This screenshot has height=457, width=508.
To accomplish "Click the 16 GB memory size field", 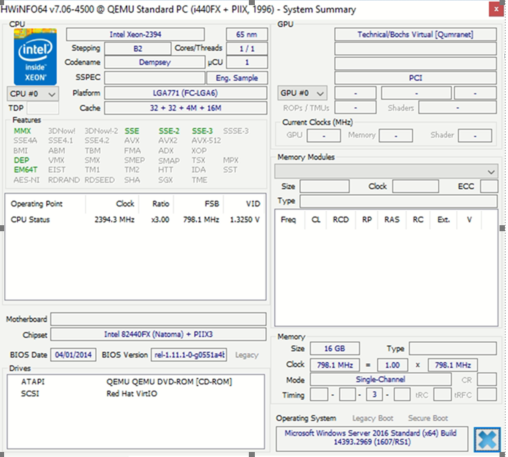I will tap(335, 348).
